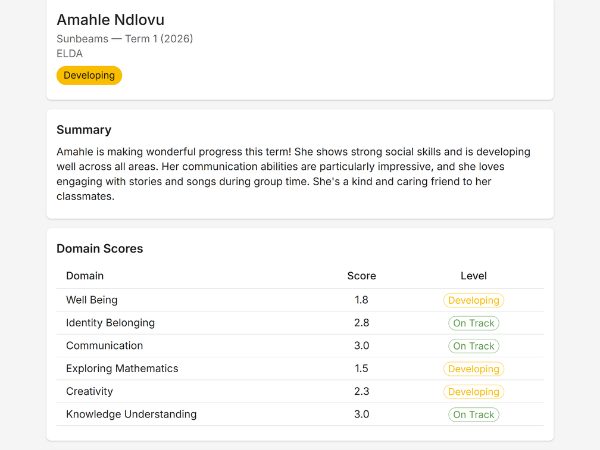Click the Creativity domain name

[x=89, y=392]
